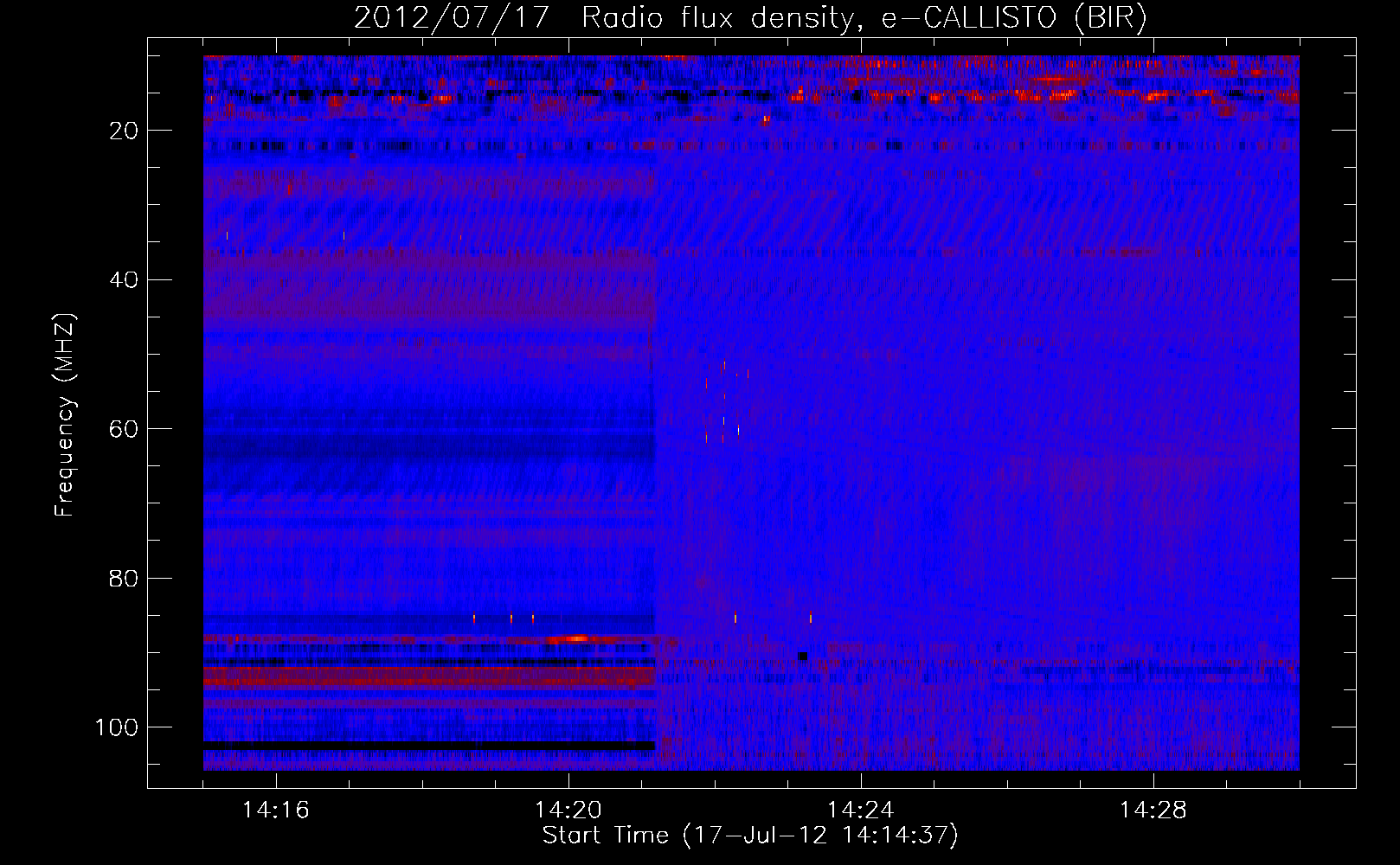
Task: Click the time tick label "14:28"
Action: click(x=1153, y=810)
